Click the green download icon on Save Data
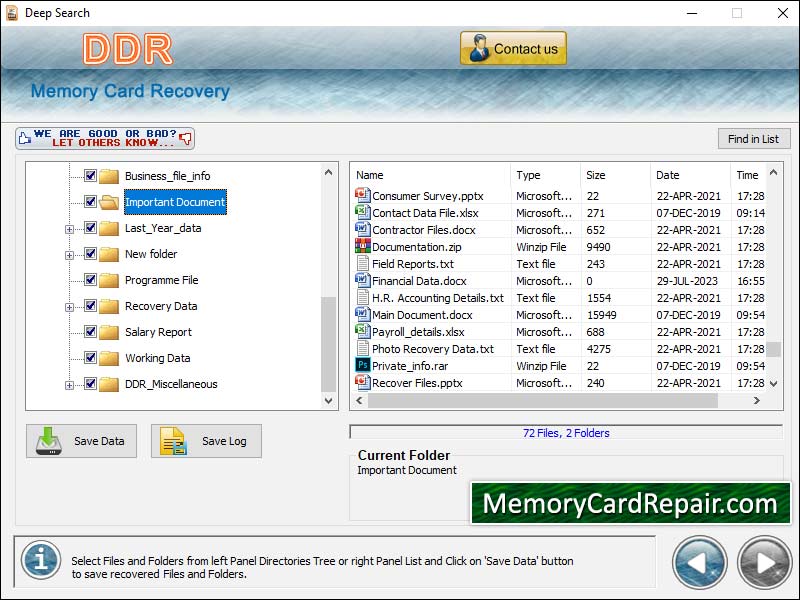Viewport: 800px width, 600px height. point(50,440)
